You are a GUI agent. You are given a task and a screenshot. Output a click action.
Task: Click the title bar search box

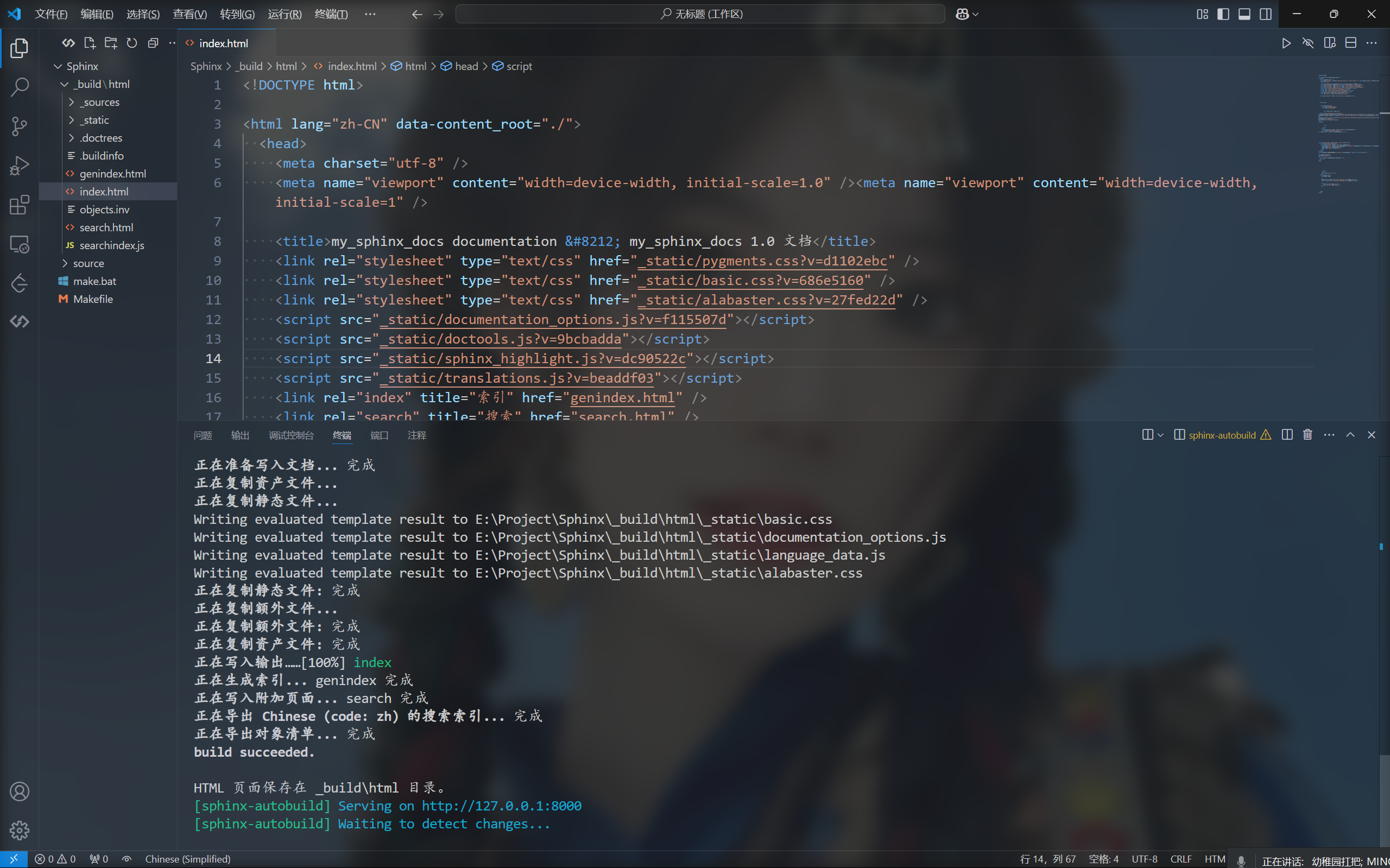700,14
